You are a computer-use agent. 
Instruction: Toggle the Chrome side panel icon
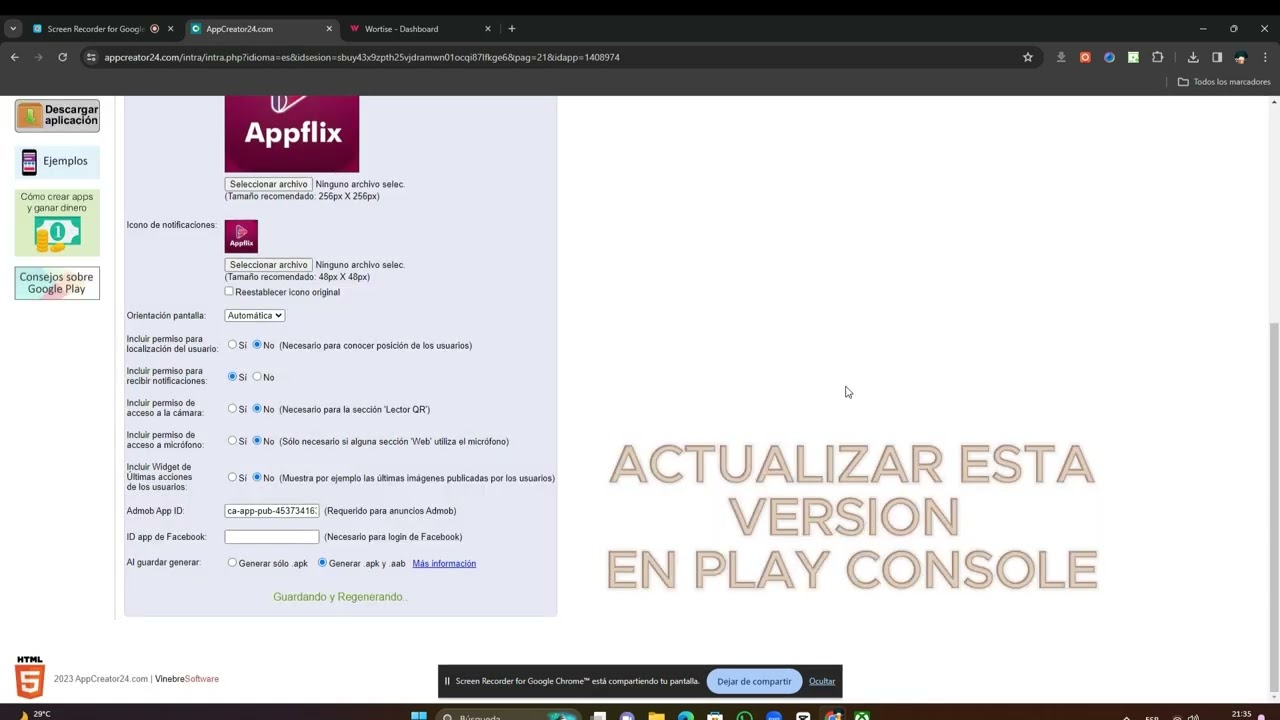(x=1217, y=57)
